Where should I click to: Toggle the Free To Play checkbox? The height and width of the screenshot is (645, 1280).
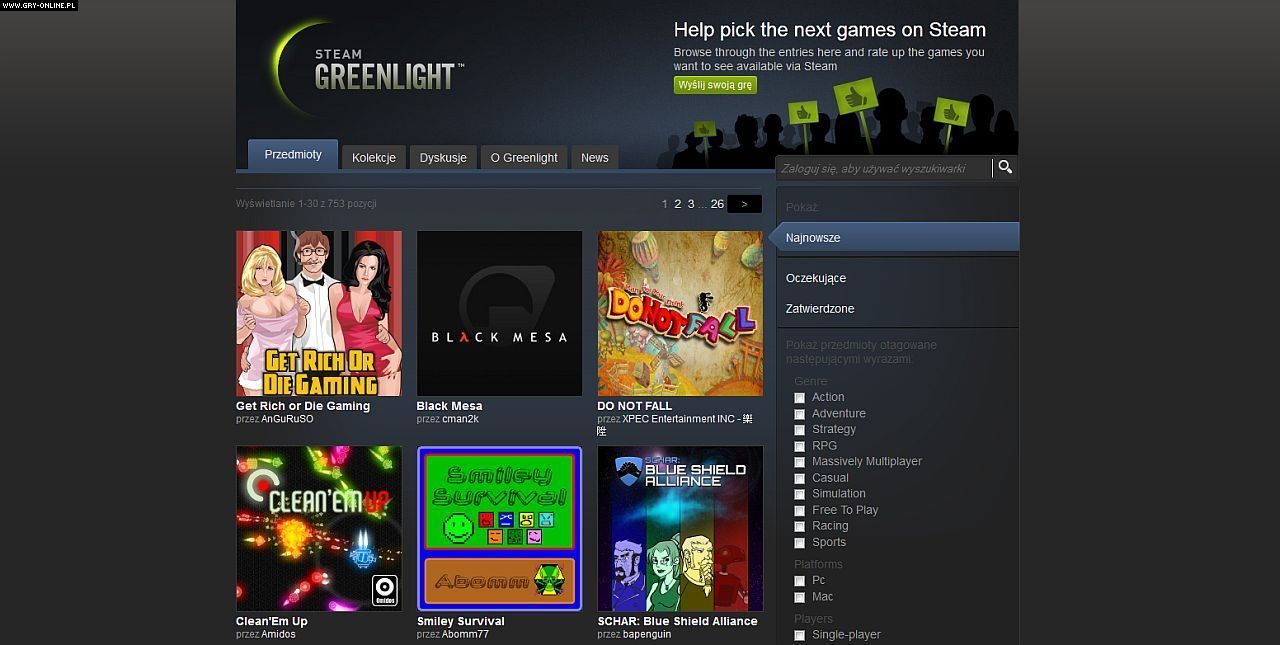tap(800, 510)
